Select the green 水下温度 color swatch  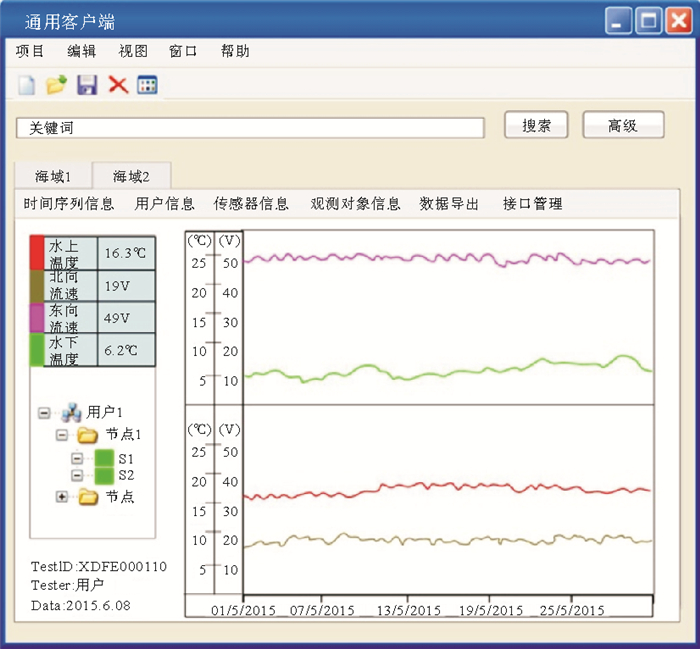pos(37,350)
